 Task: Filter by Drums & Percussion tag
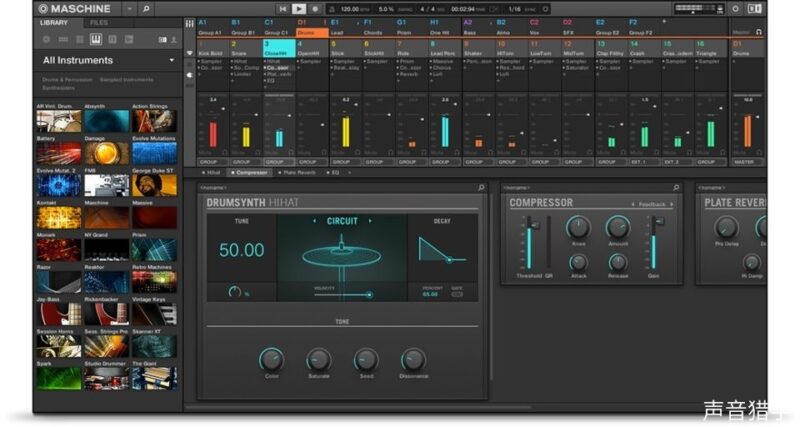(67, 80)
